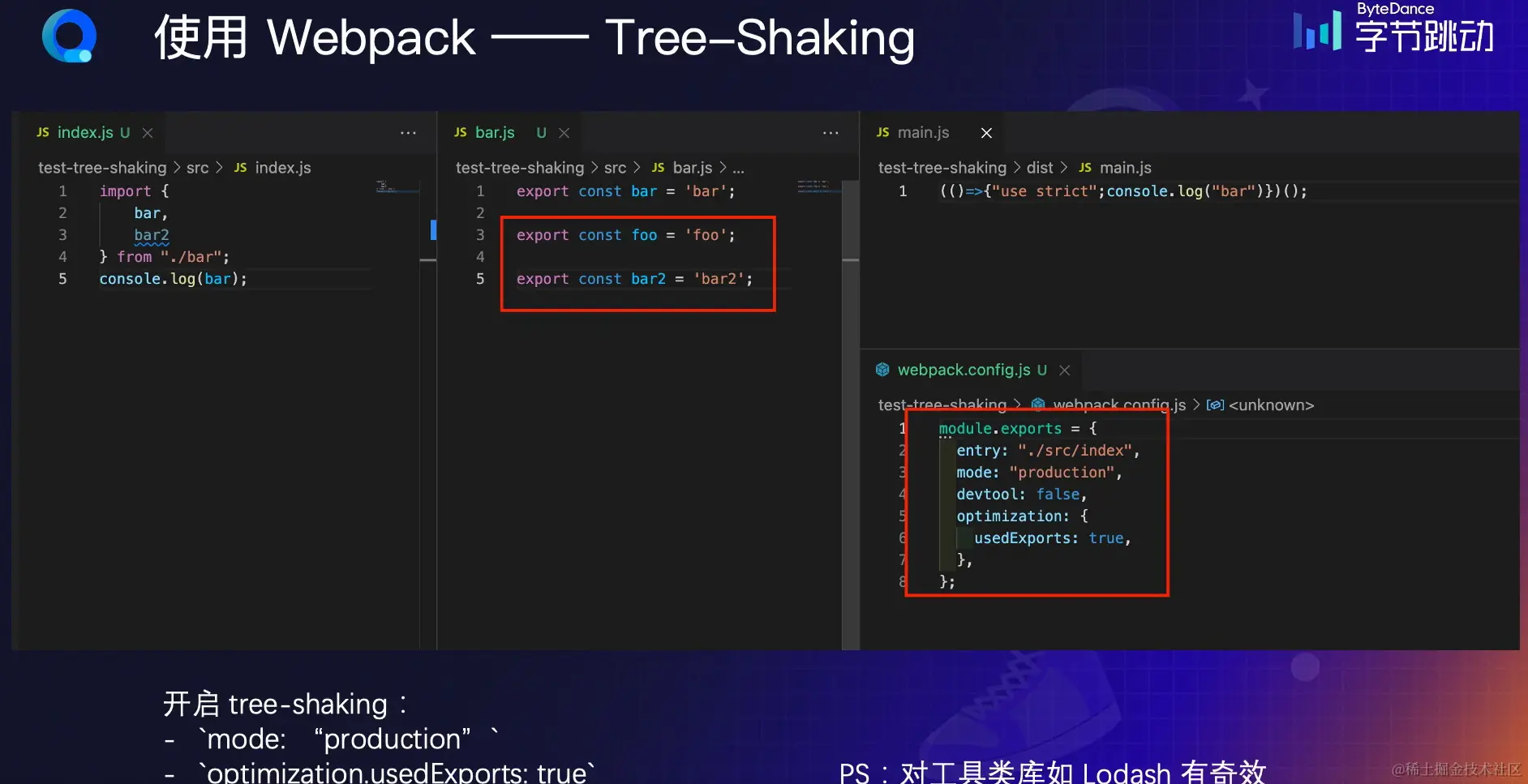Screen dimensions: 1528x784
Task: Click the 'import {' line in index.js
Action: [134, 191]
